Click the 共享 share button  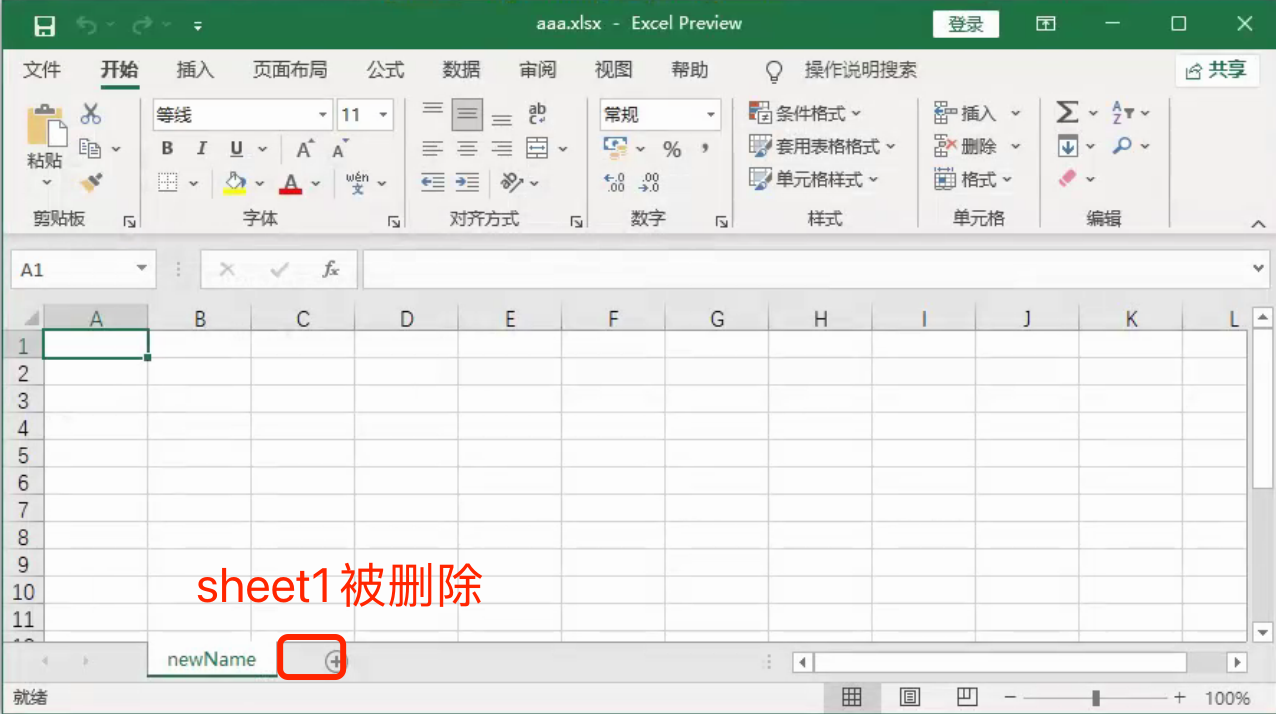click(1216, 70)
